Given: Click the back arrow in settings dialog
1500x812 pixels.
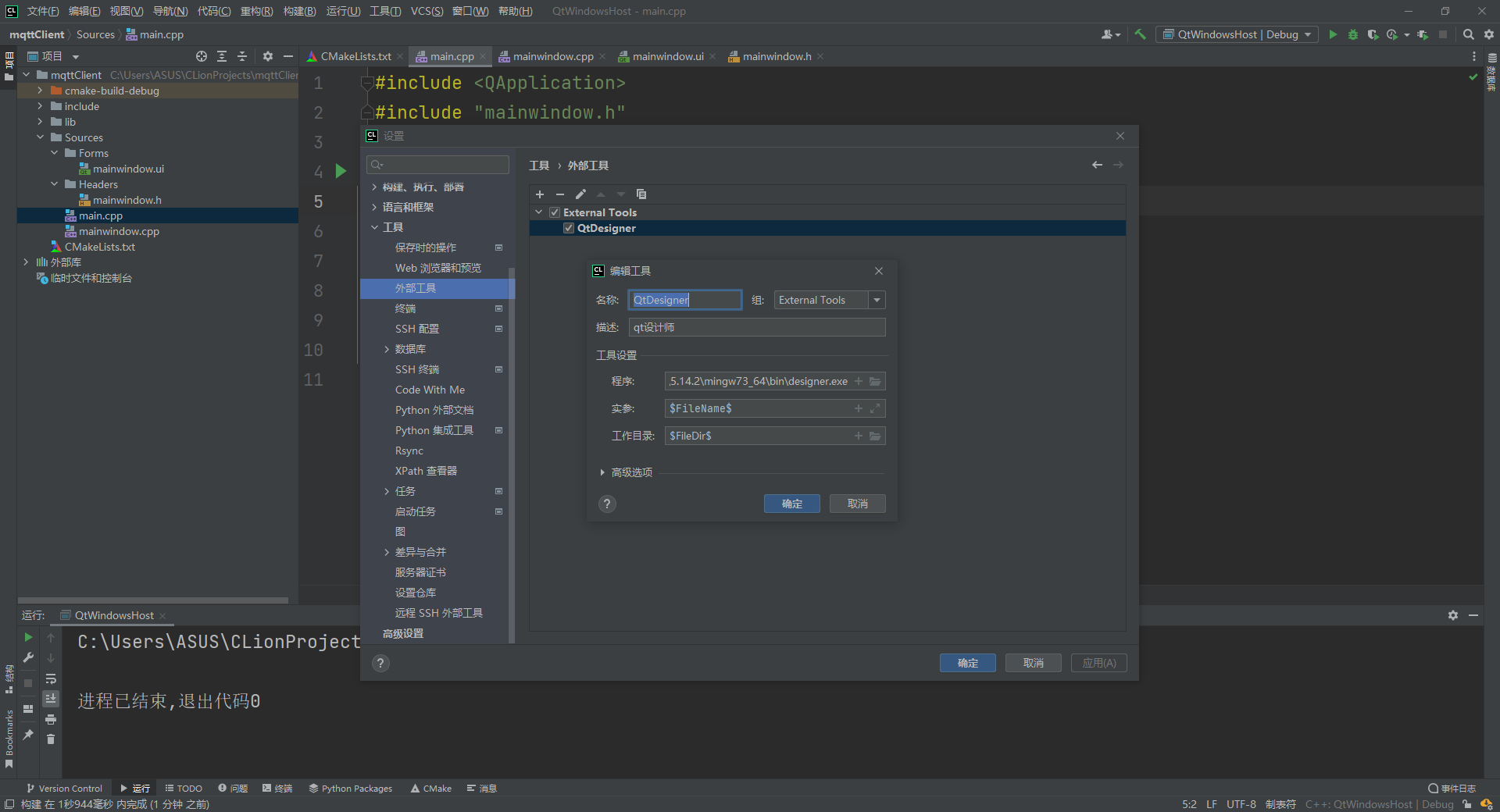Looking at the screenshot, I should 1097,165.
